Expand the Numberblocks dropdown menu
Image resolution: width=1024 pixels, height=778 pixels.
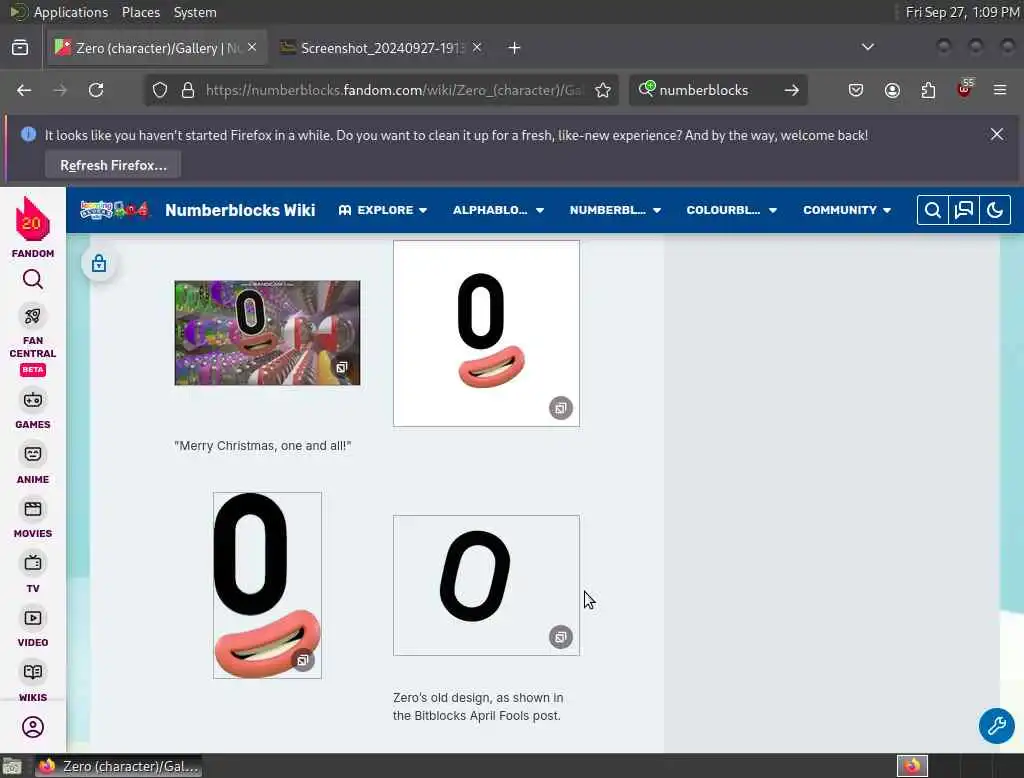point(615,210)
